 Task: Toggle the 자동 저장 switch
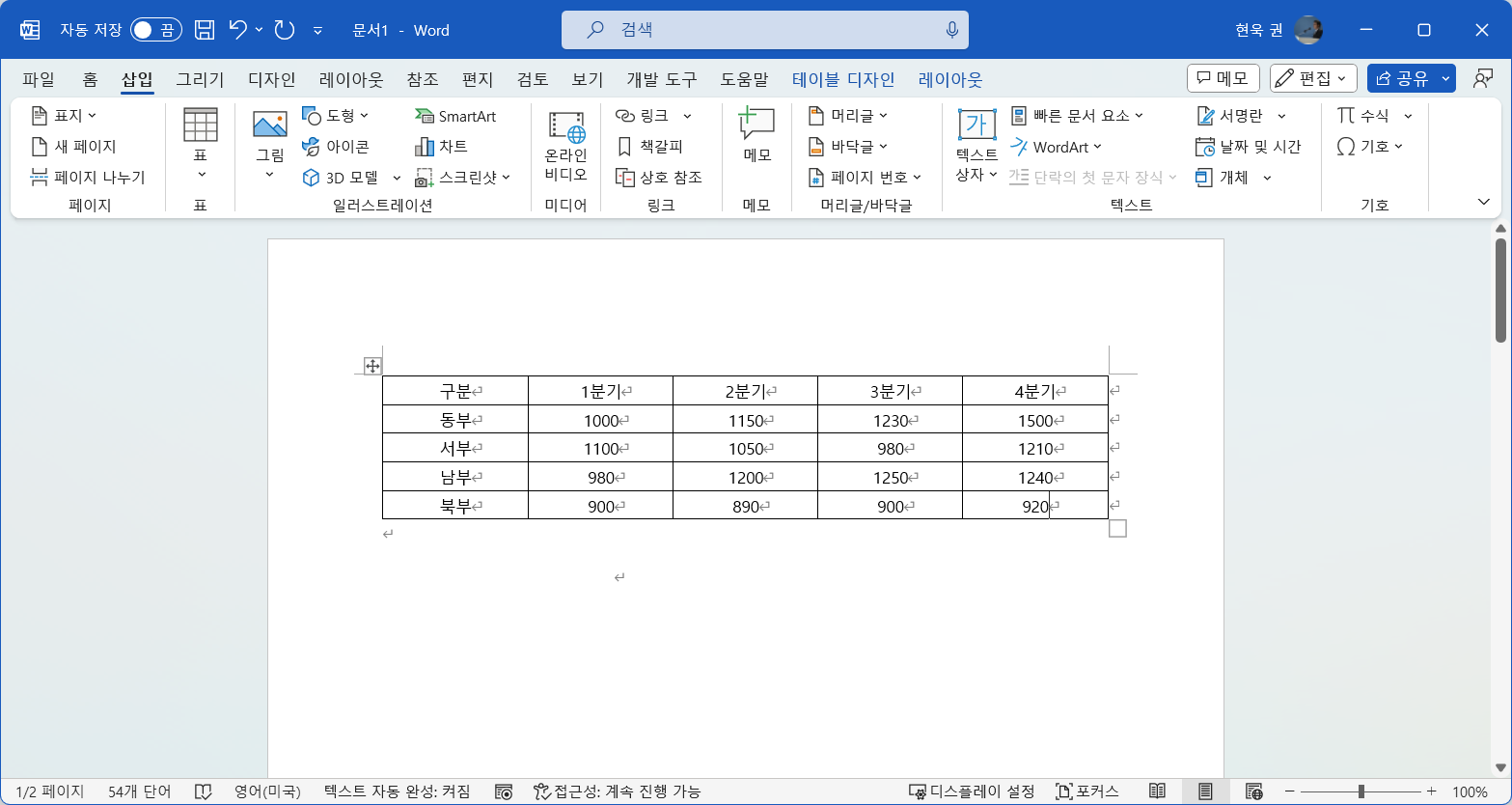(x=156, y=30)
